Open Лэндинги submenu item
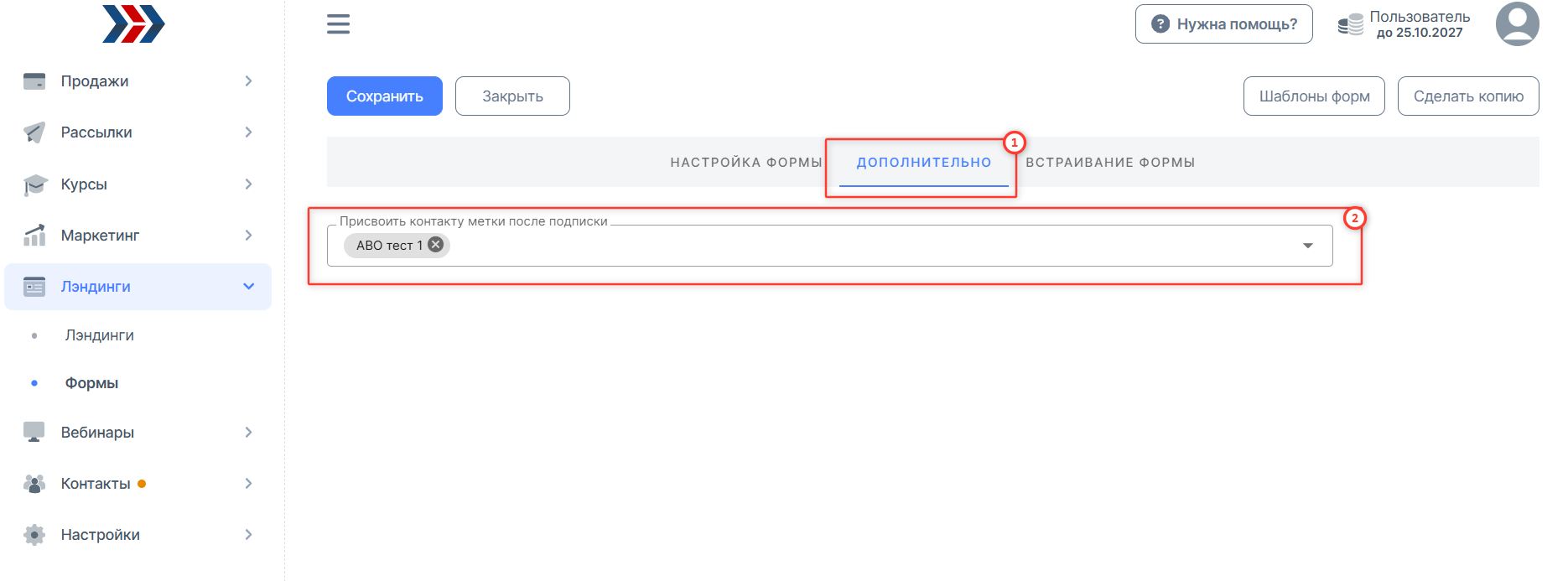This screenshot has height=581, width=1568. 100,335
